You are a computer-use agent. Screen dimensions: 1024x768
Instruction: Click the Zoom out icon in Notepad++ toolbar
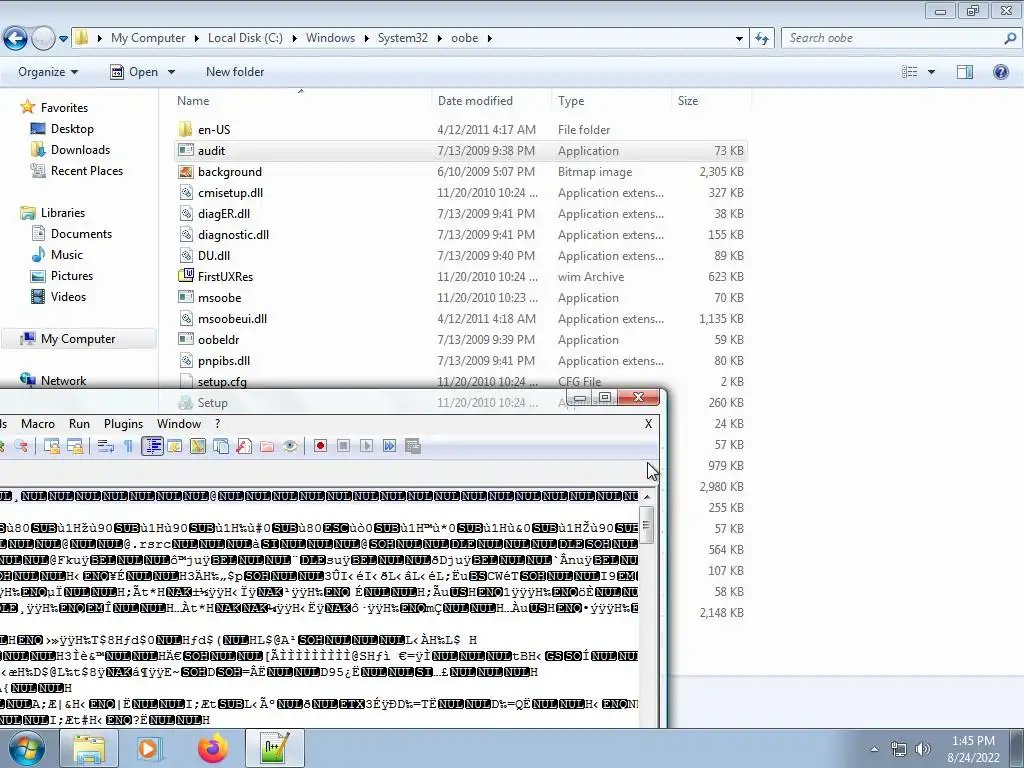[x=21, y=446]
